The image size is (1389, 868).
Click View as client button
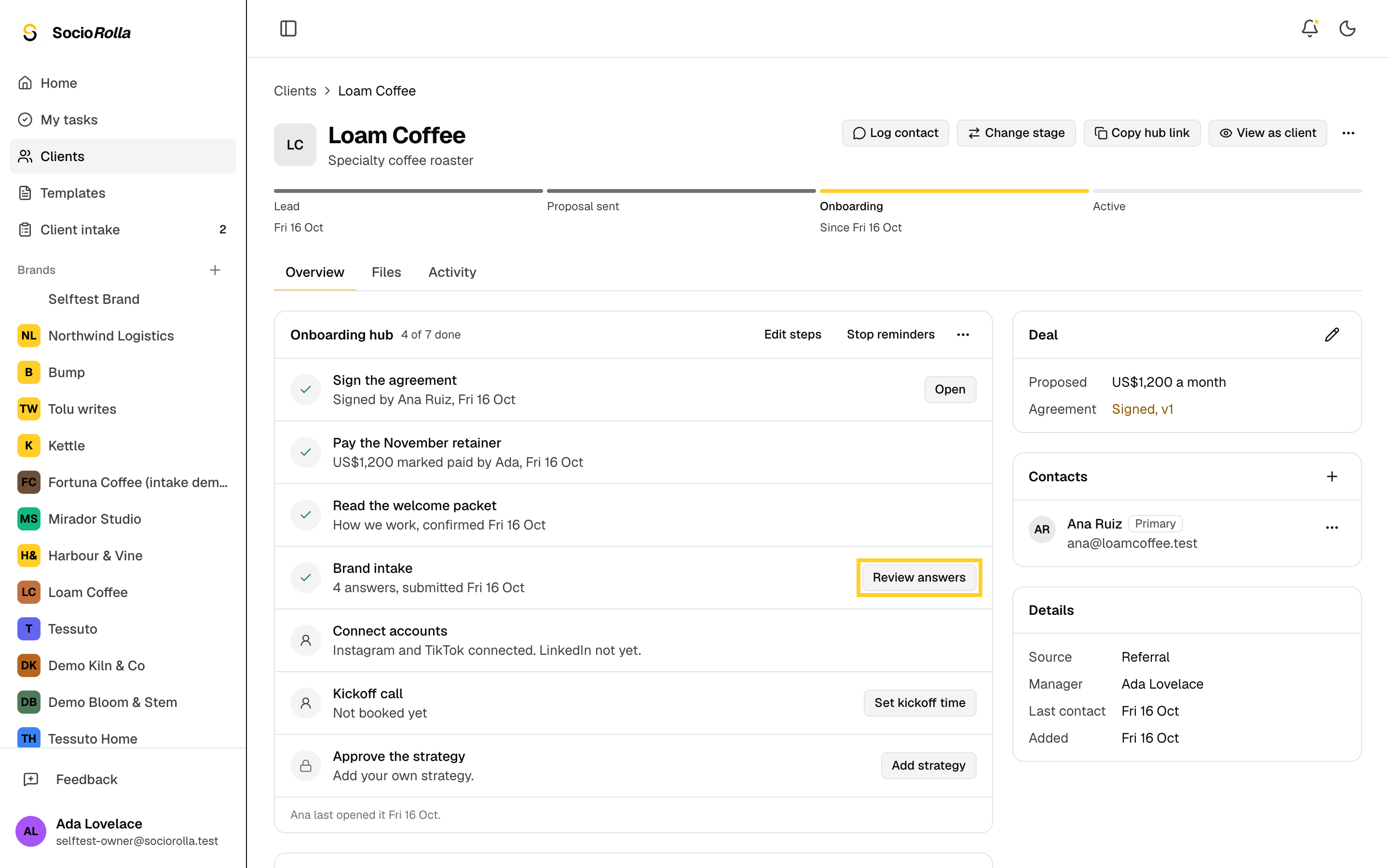[x=1267, y=133]
